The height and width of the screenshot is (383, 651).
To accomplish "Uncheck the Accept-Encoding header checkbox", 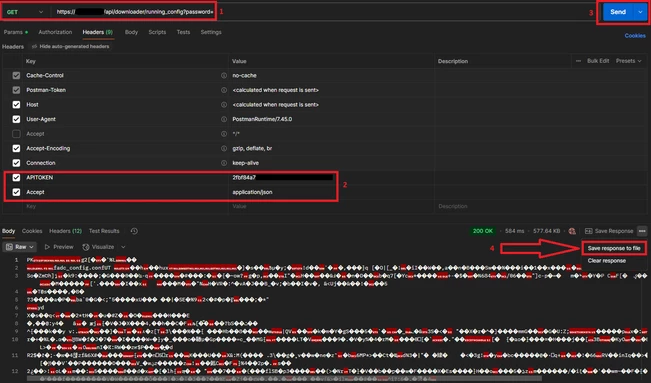I will (16, 148).
